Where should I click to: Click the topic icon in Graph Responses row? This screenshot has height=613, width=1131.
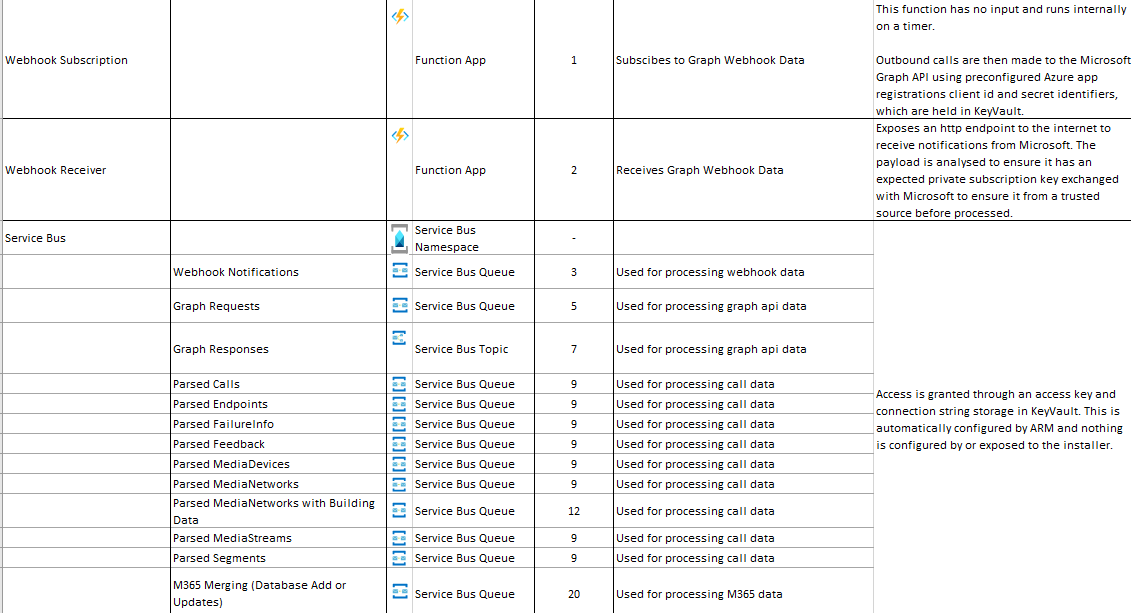tap(399, 337)
